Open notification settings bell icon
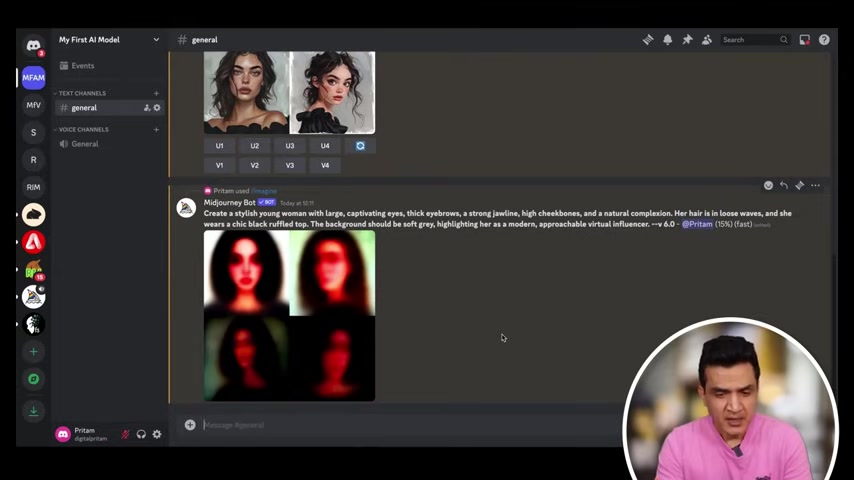Image resolution: width=854 pixels, height=480 pixels. (x=667, y=40)
